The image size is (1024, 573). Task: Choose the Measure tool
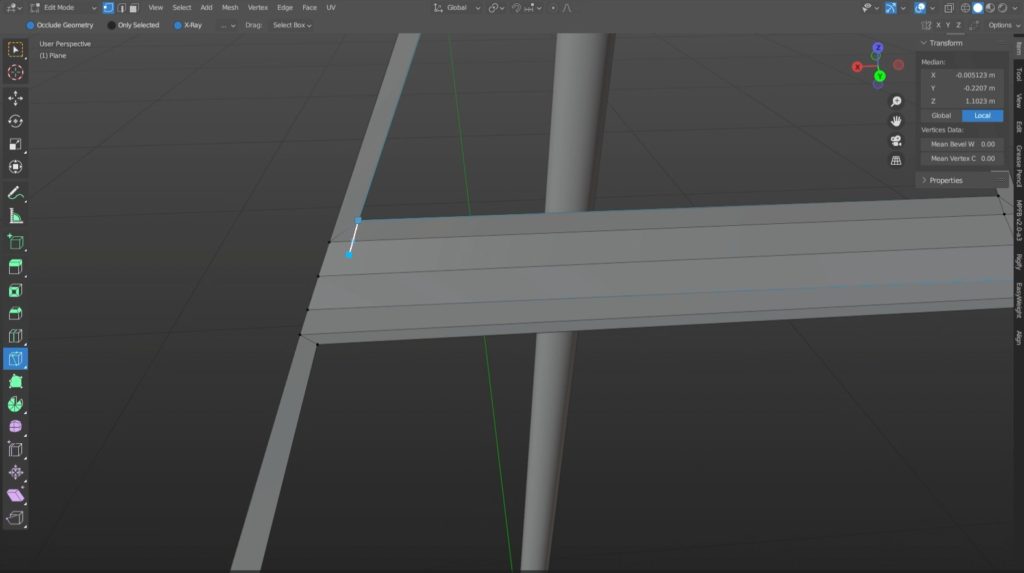15,216
